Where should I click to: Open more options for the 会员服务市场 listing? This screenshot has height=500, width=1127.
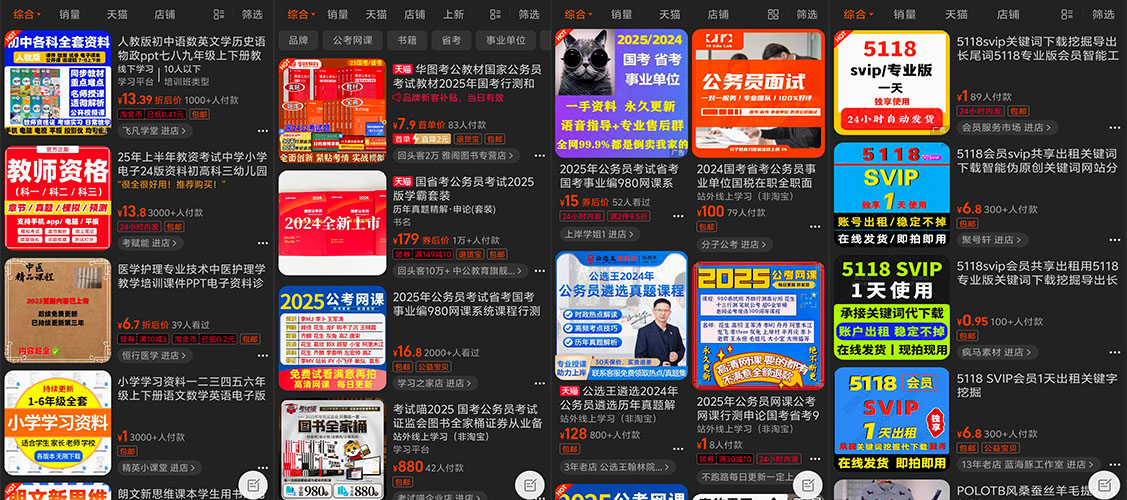click(x=1113, y=128)
